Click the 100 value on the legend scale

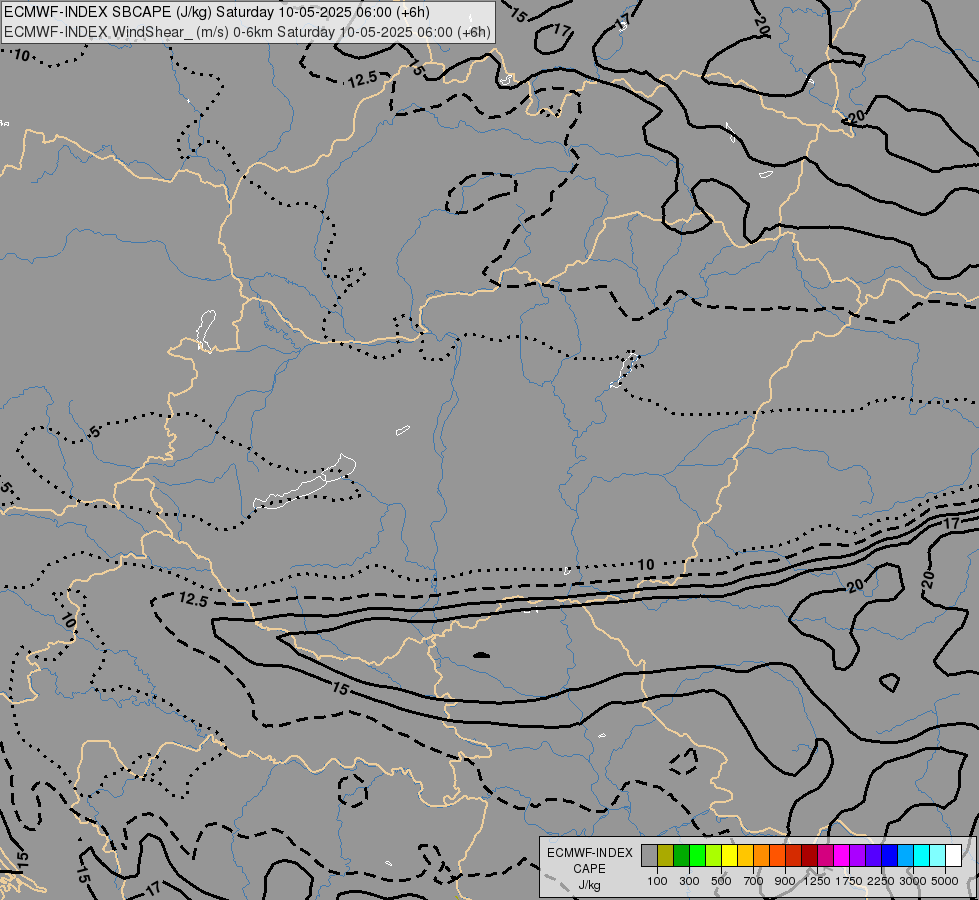tap(657, 881)
